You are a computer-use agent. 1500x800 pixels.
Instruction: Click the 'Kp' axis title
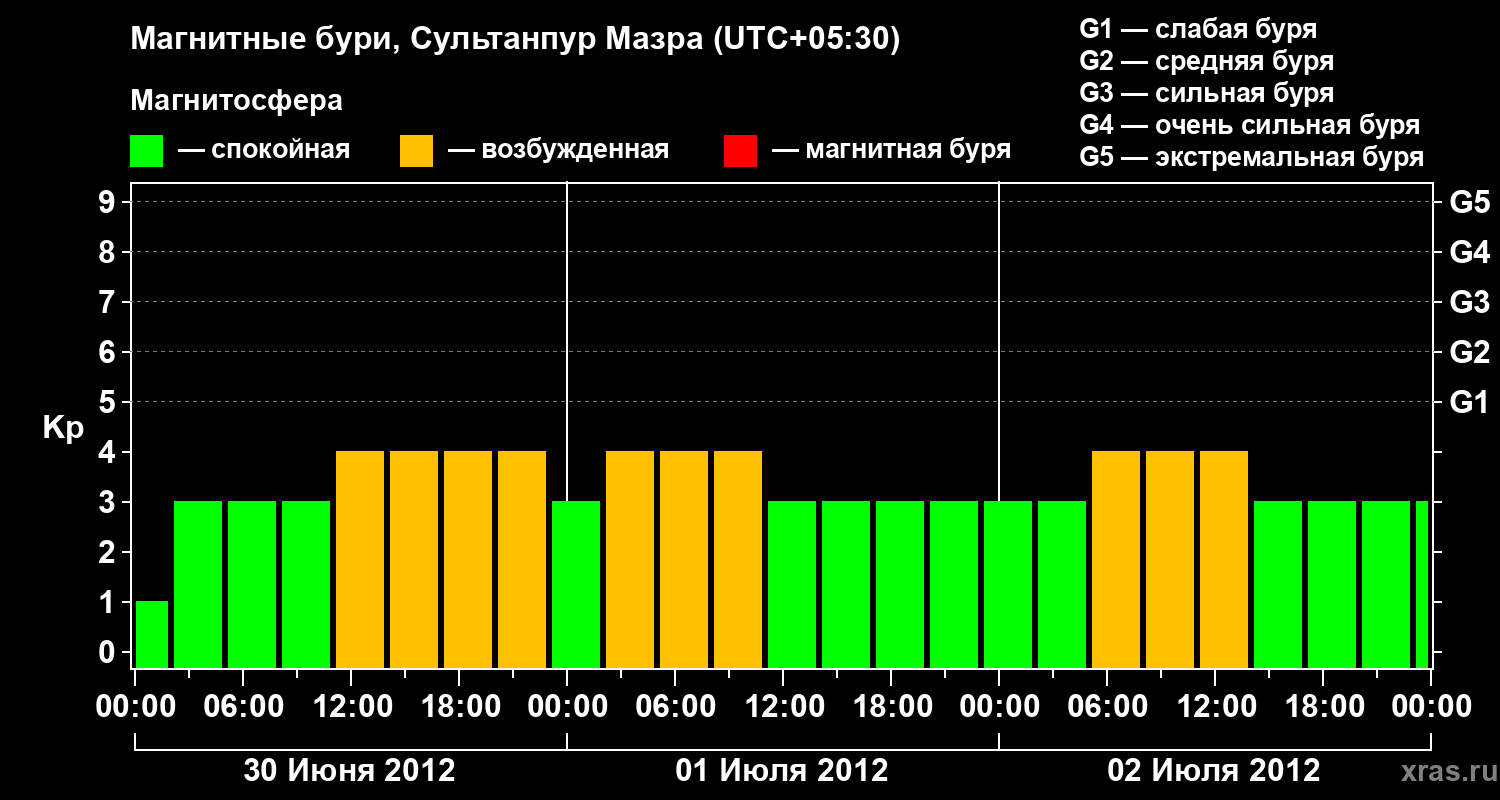pyautogui.click(x=63, y=428)
